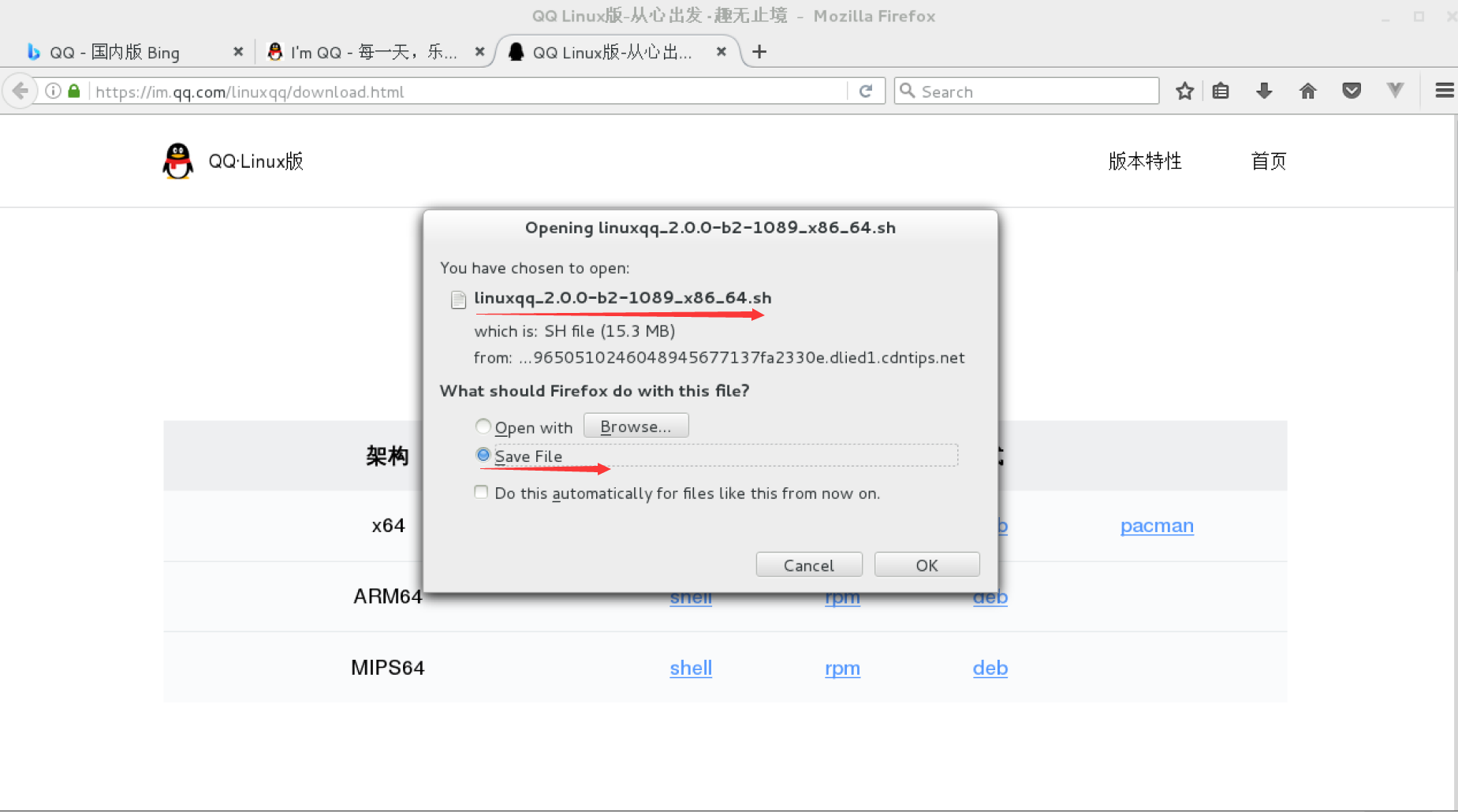Open the 版本特性 menu item
The height and width of the screenshot is (812, 1458).
(x=1145, y=161)
